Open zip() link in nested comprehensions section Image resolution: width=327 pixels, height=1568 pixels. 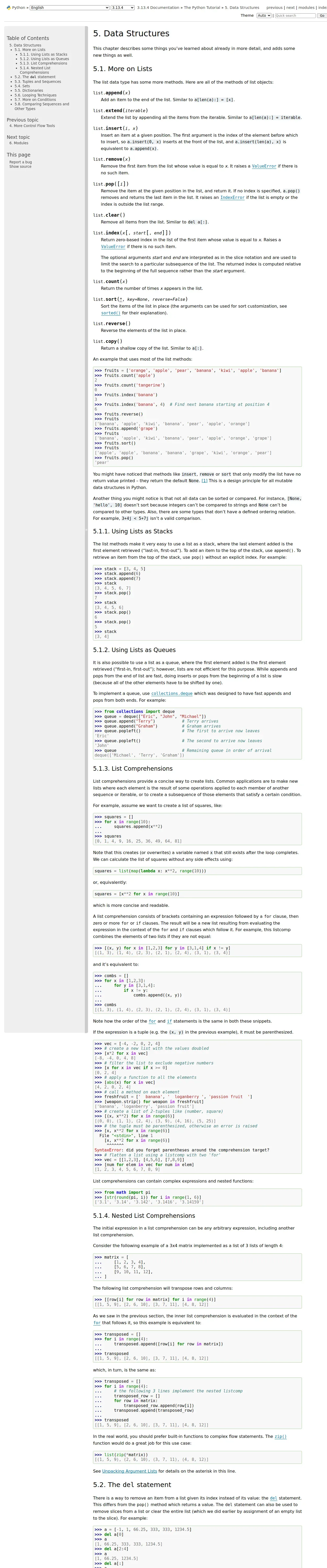[x=280, y=1437]
